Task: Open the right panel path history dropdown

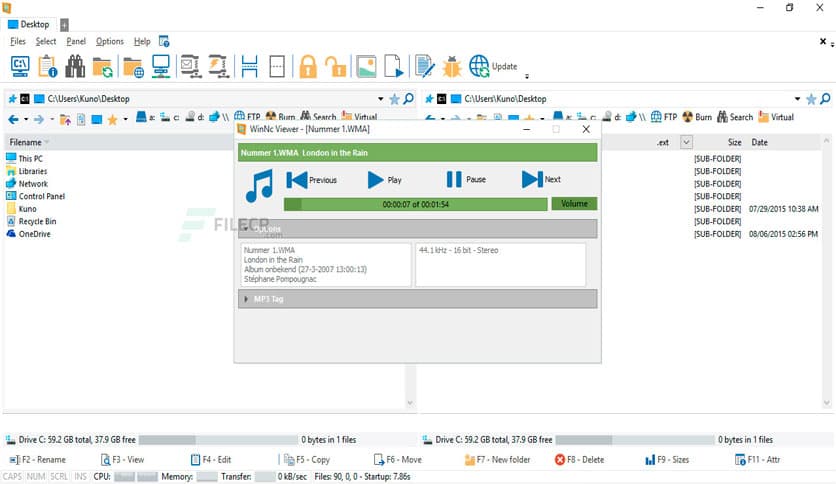Action: click(x=797, y=99)
